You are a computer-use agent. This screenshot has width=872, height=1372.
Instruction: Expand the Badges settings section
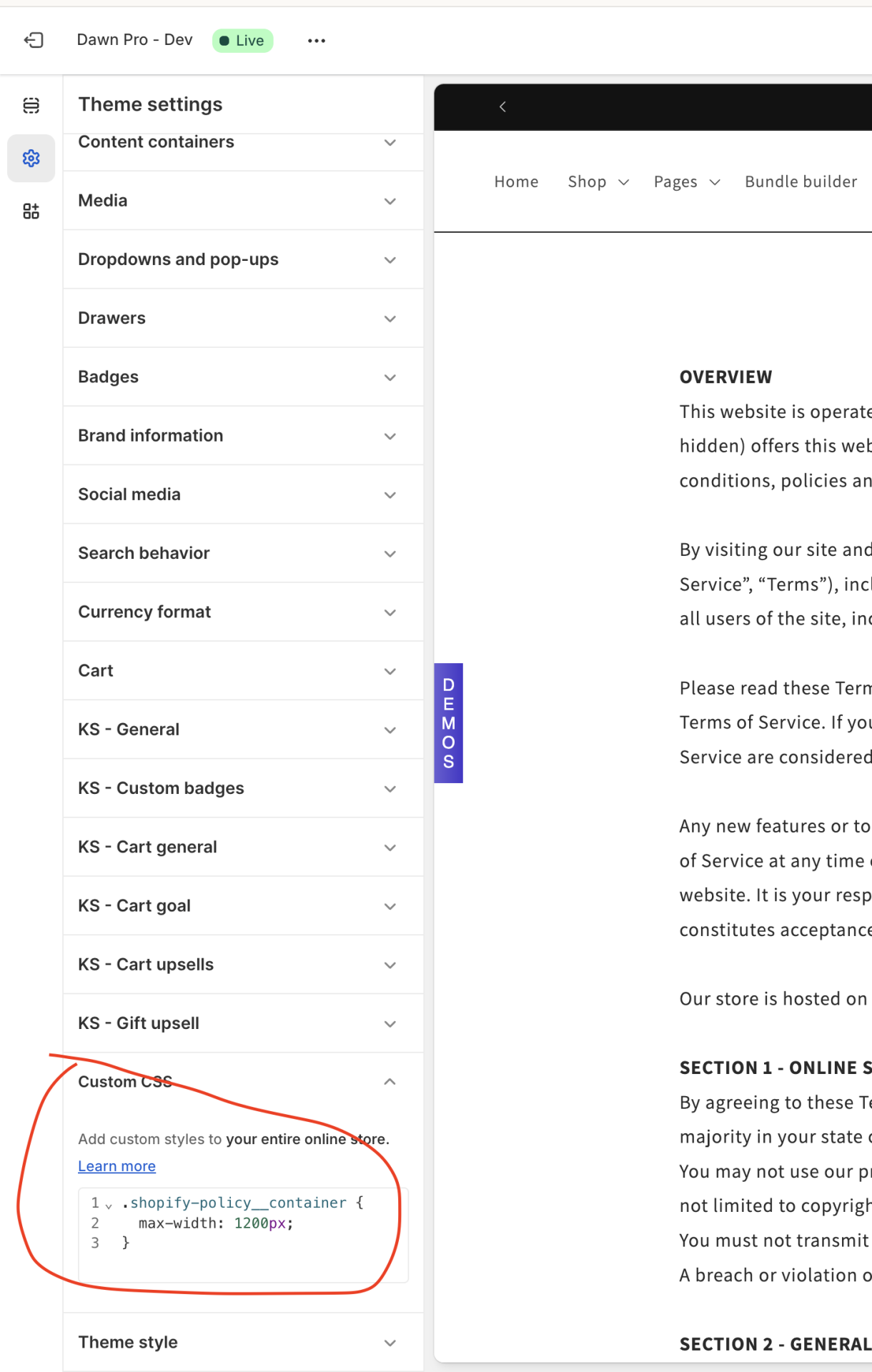(x=243, y=377)
